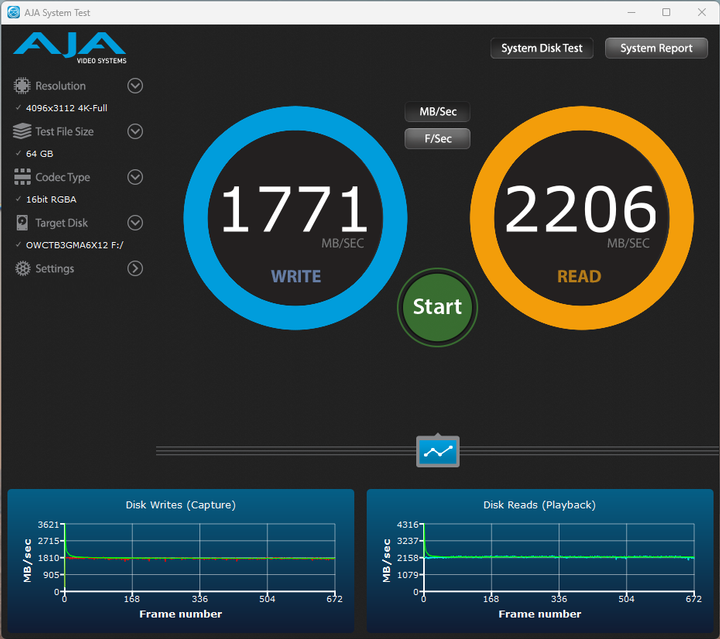Screen dimensions: 720x639
Task: Open the System Report
Action: pyautogui.click(x=656, y=48)
